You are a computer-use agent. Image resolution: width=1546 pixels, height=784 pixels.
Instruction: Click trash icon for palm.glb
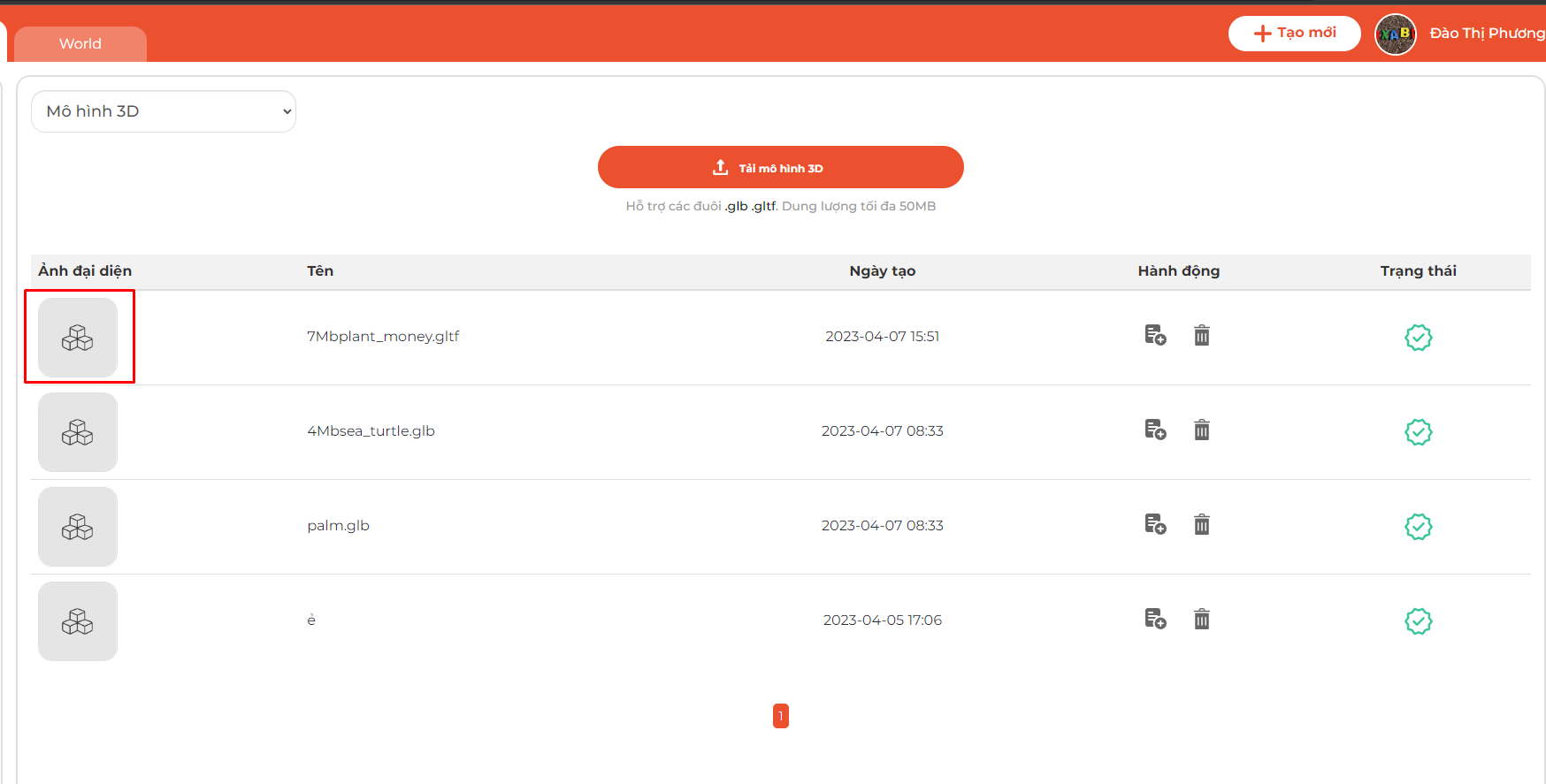pos(1201,525)
